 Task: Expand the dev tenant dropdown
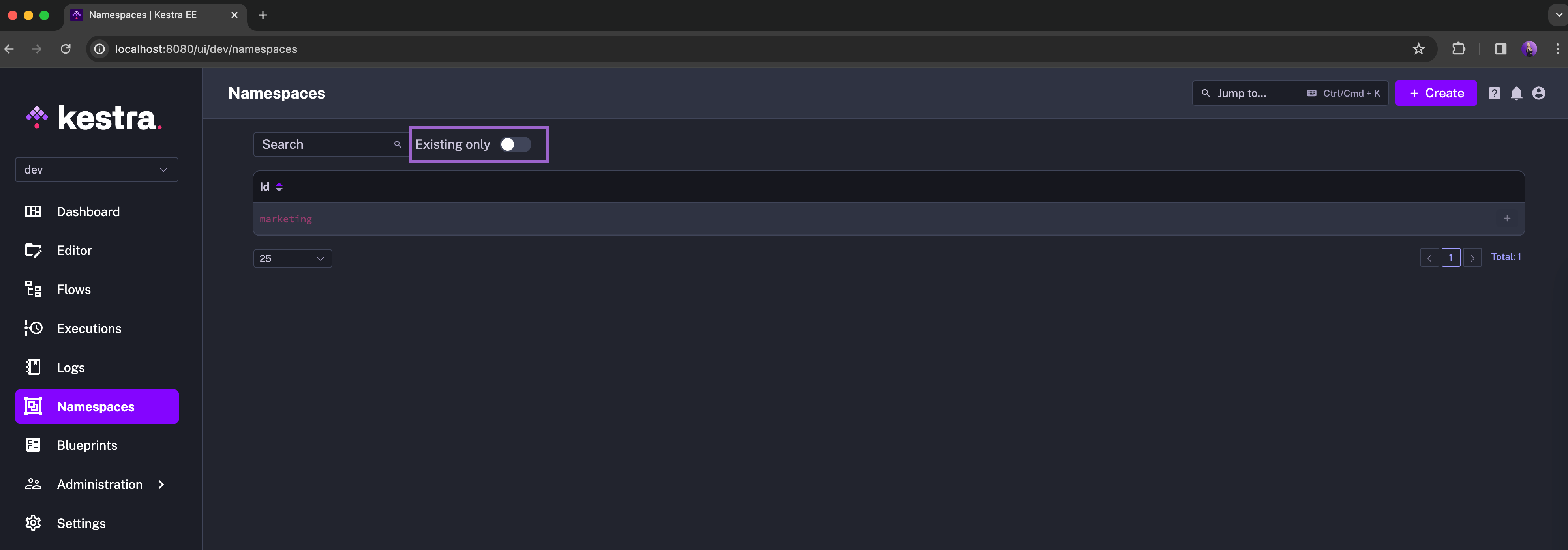[x=96, y=169]
